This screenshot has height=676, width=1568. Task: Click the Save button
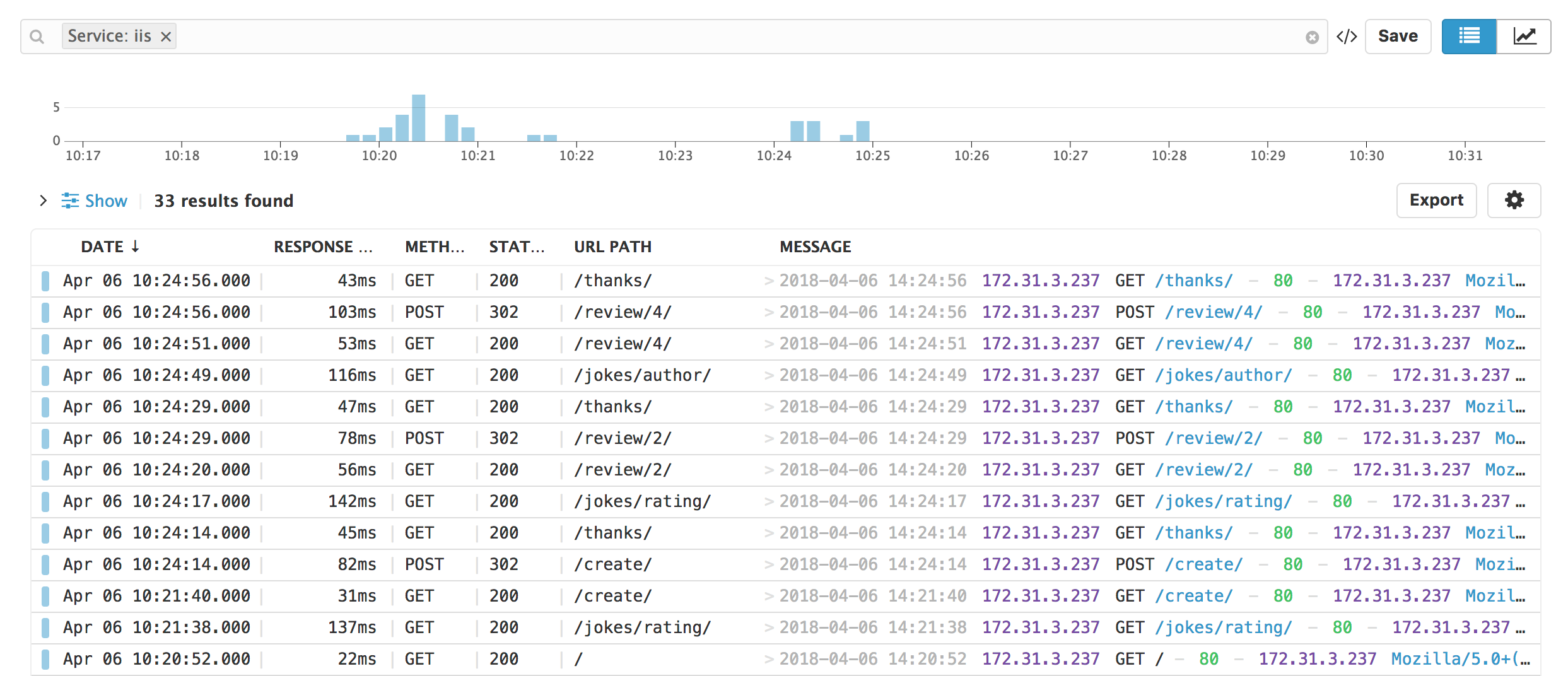coord(1398,36)
